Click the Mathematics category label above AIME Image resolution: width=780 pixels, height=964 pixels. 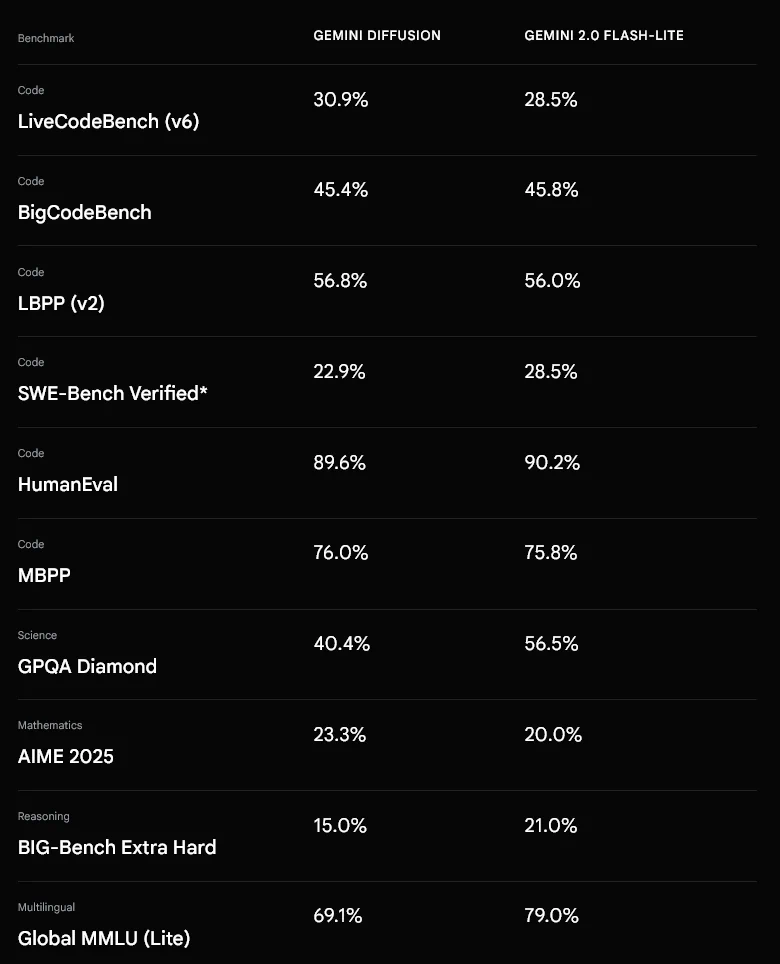50,725
